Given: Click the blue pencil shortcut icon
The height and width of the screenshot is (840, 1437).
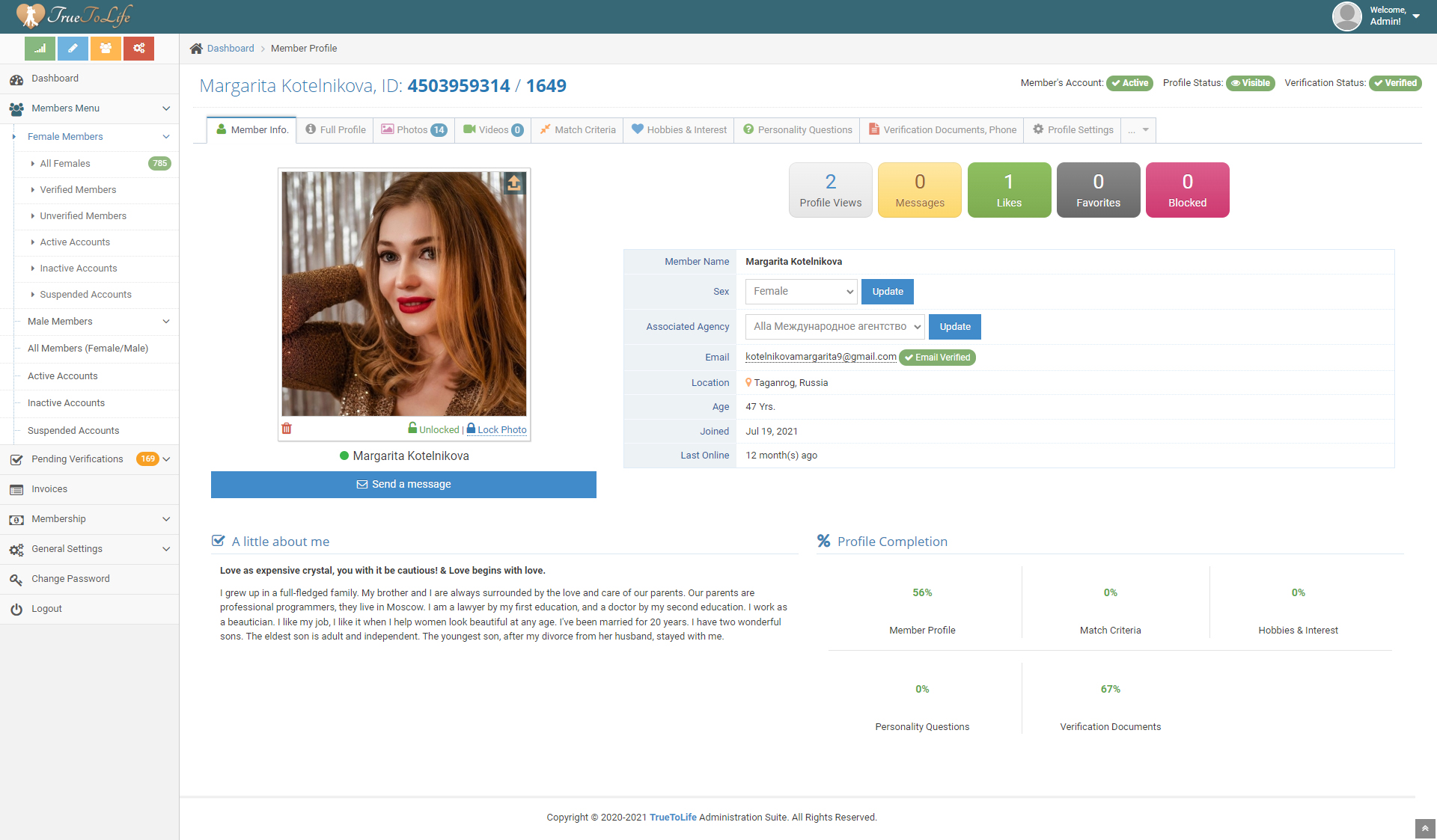Looking at the screenshot, I should click(x=73, y=49).
